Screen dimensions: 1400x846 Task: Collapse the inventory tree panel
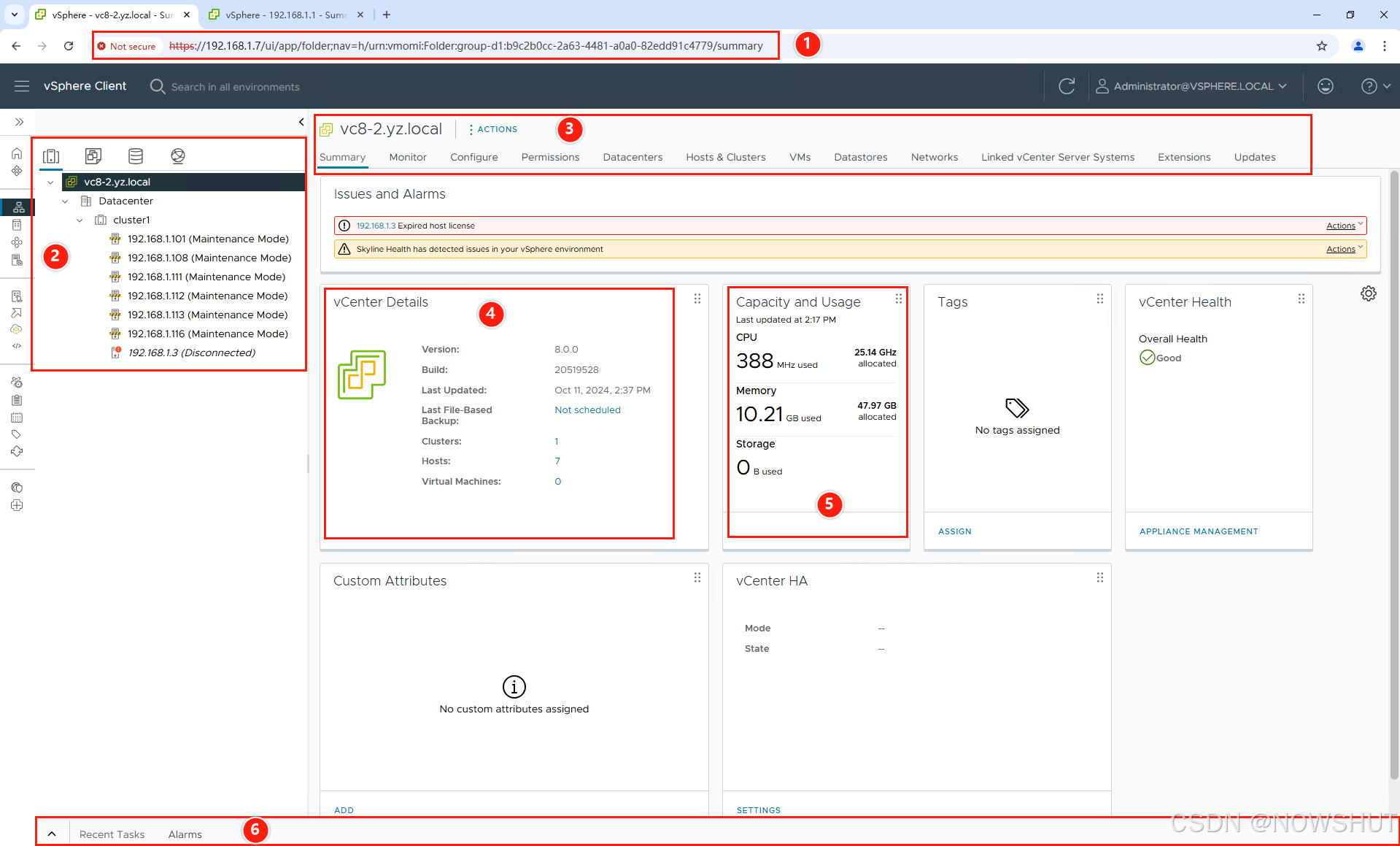pyautogui.click(x=301, y=122)
